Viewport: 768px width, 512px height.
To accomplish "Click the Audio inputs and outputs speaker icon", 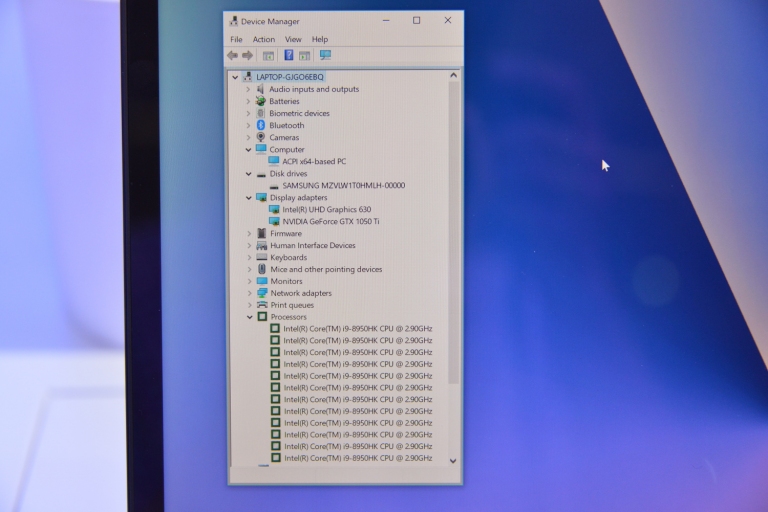I will point(261,89).
